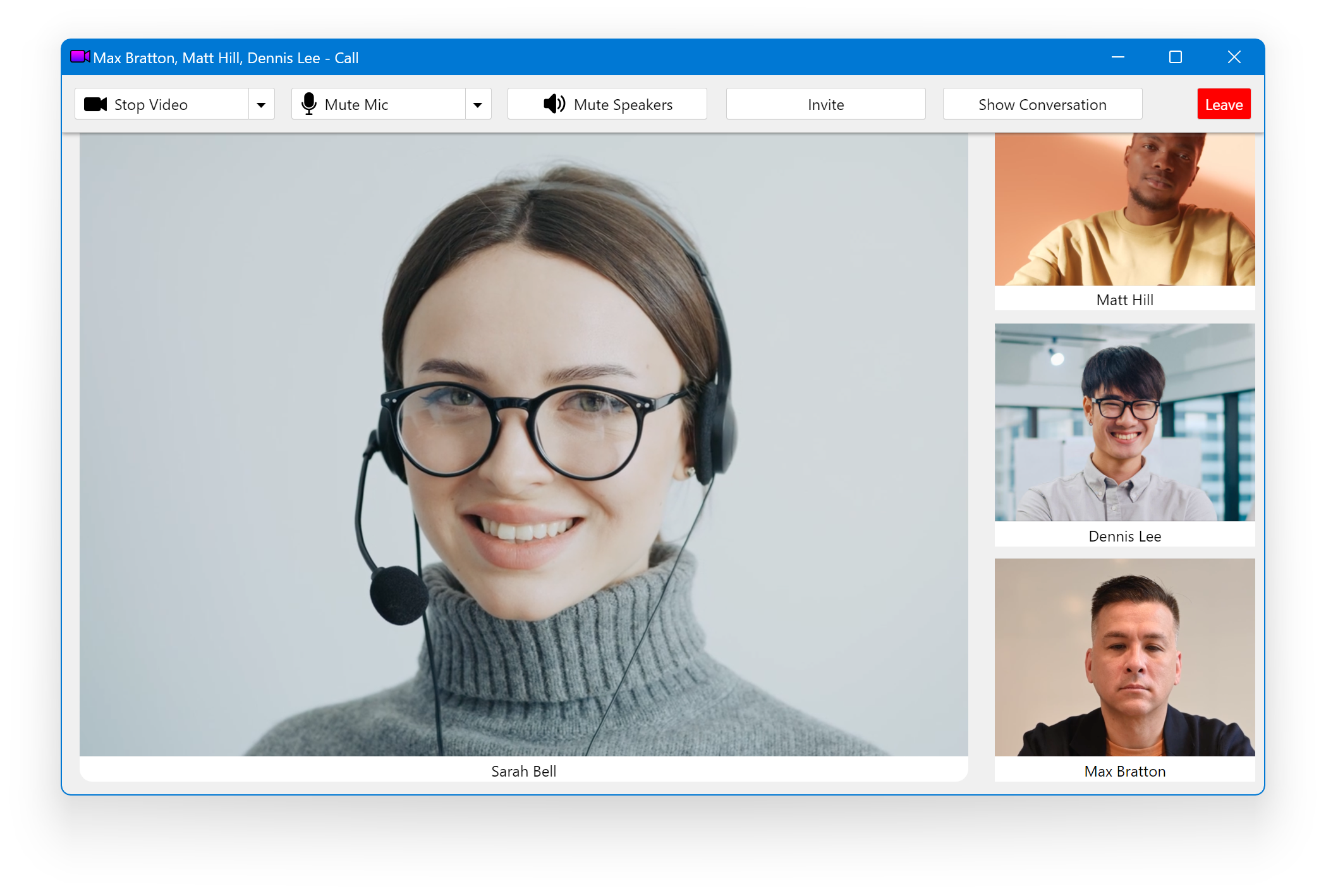Toggle your microphone with Mute Mic
1326x896 pixels.
(378, 104)
